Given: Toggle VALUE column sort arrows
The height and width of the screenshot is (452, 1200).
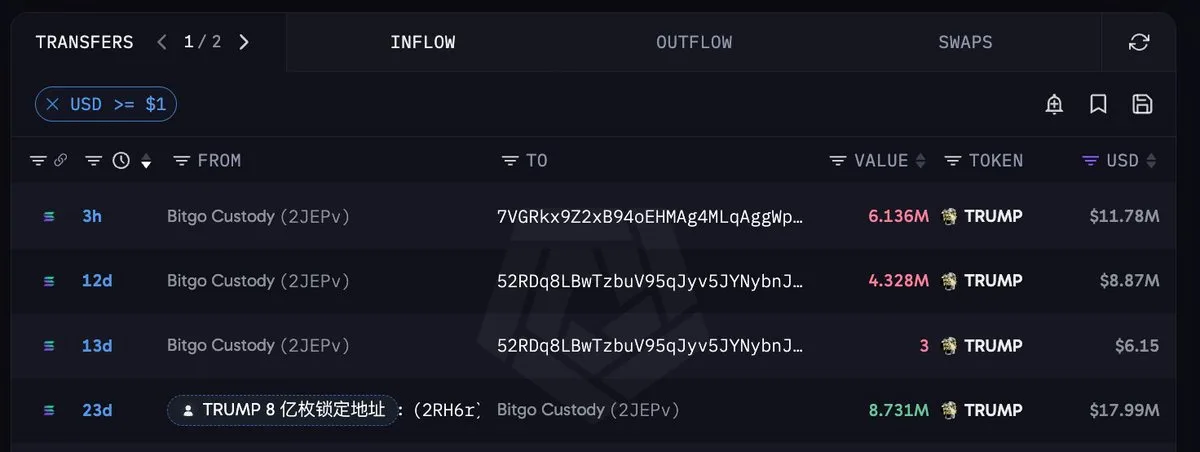Looking at the screenshot, I should (921, 160).
